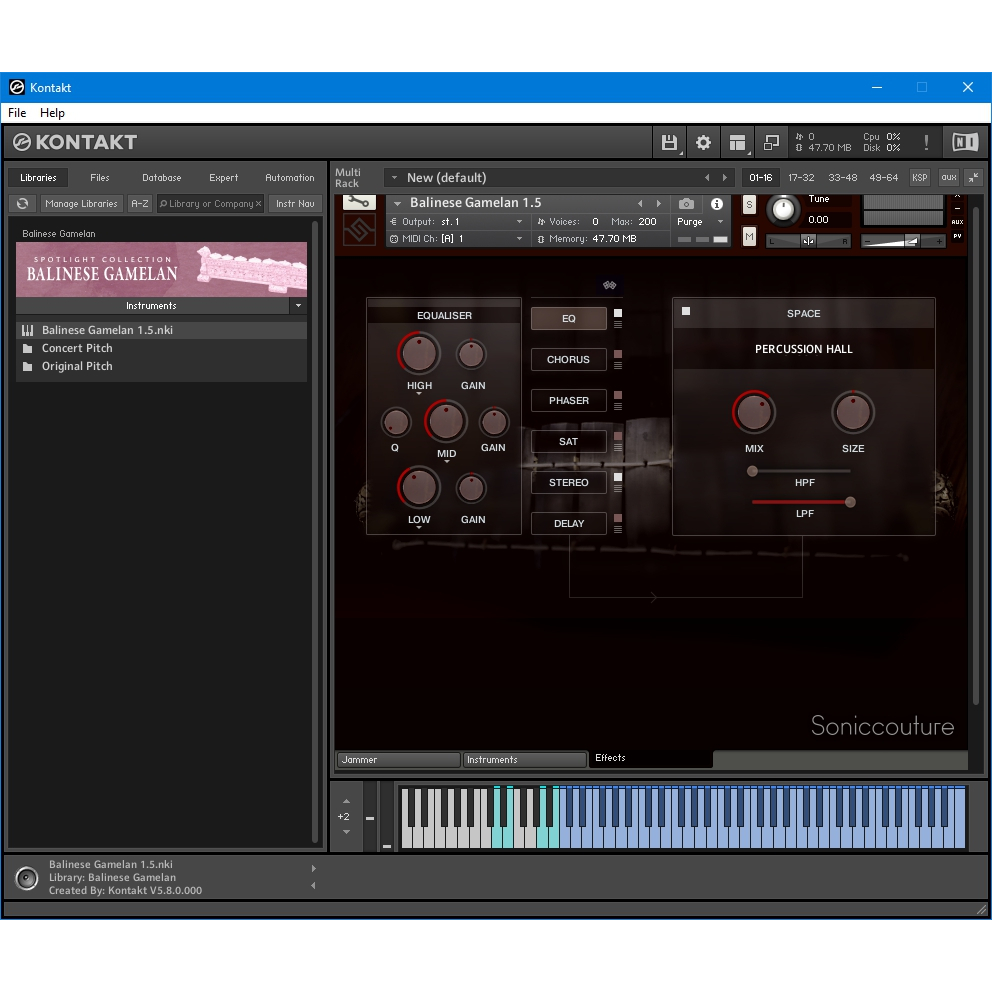Select the PHASER effect button
This screenshot has height=992, width=992.
click(x=568, y=400)
